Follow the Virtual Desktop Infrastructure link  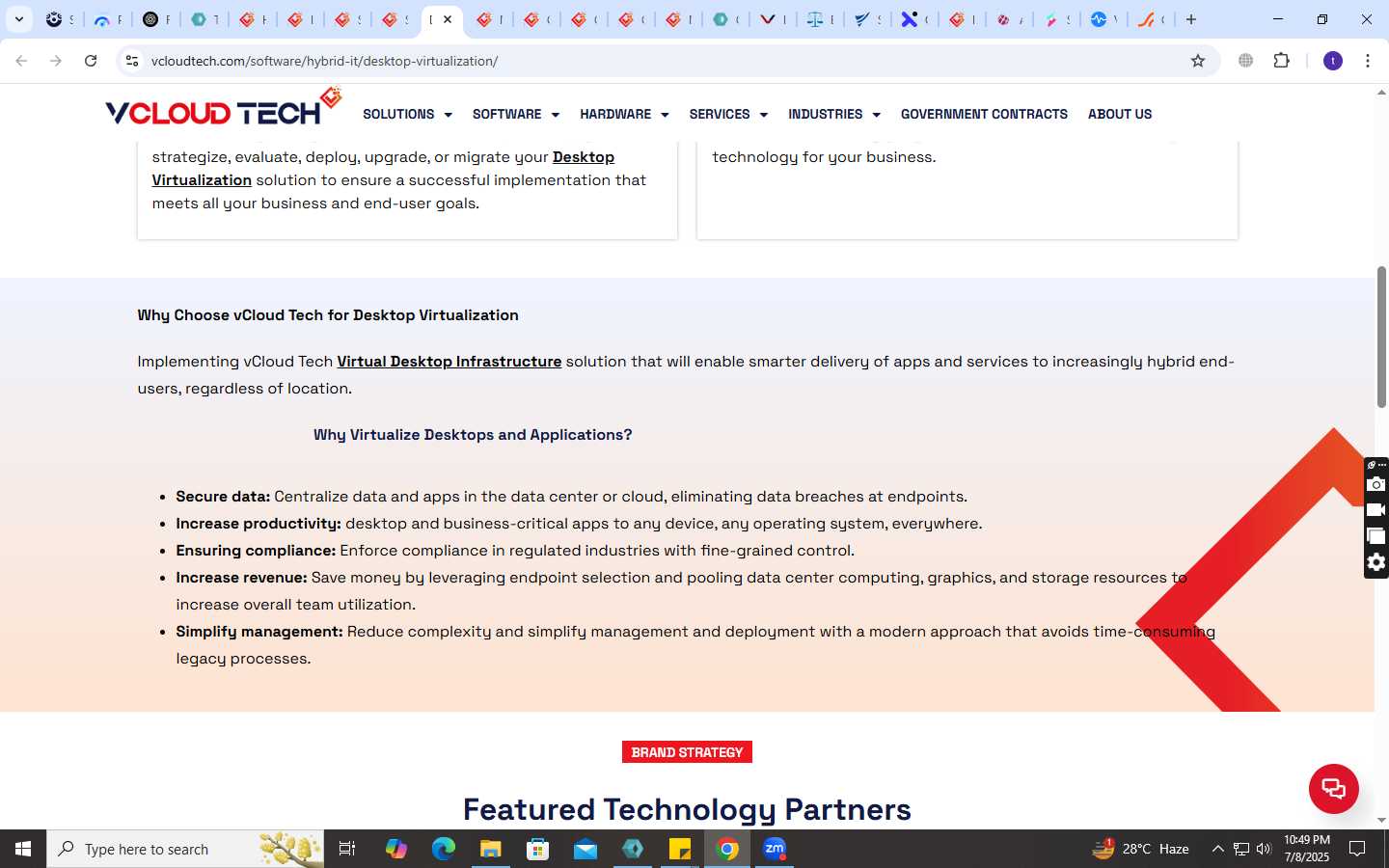[x=449, y=362]
